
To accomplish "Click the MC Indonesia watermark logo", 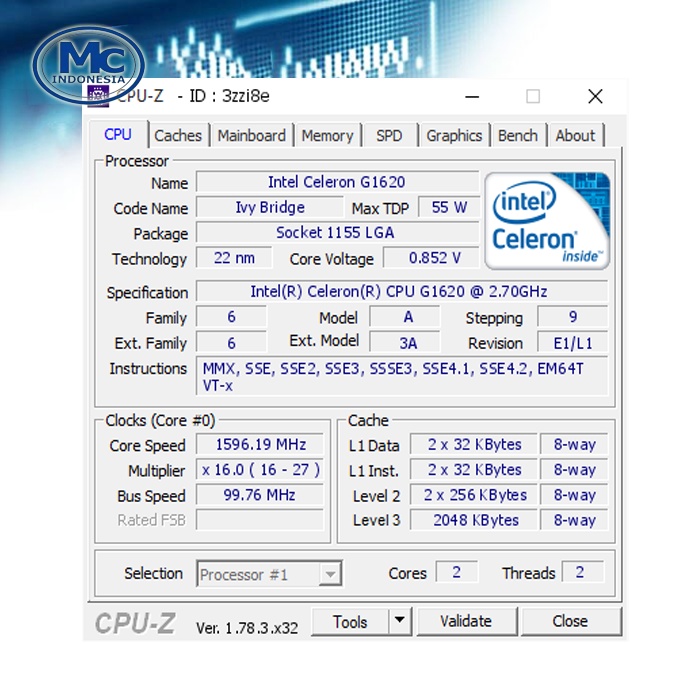I will tap(89, 67).
